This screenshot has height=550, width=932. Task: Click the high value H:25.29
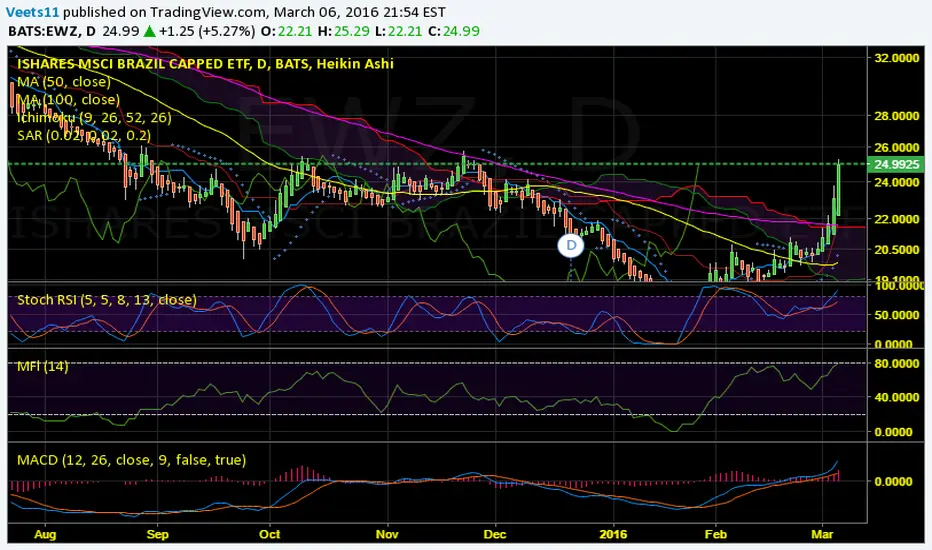(344, 31)
